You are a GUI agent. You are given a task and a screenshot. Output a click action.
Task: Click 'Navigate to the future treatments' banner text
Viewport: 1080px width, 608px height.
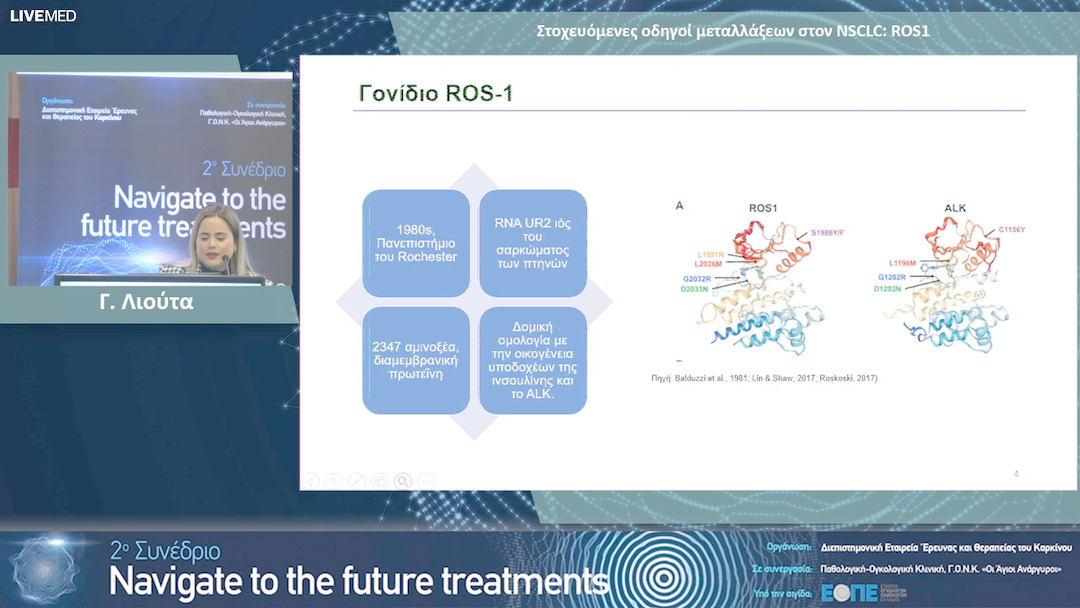[358, 580]
